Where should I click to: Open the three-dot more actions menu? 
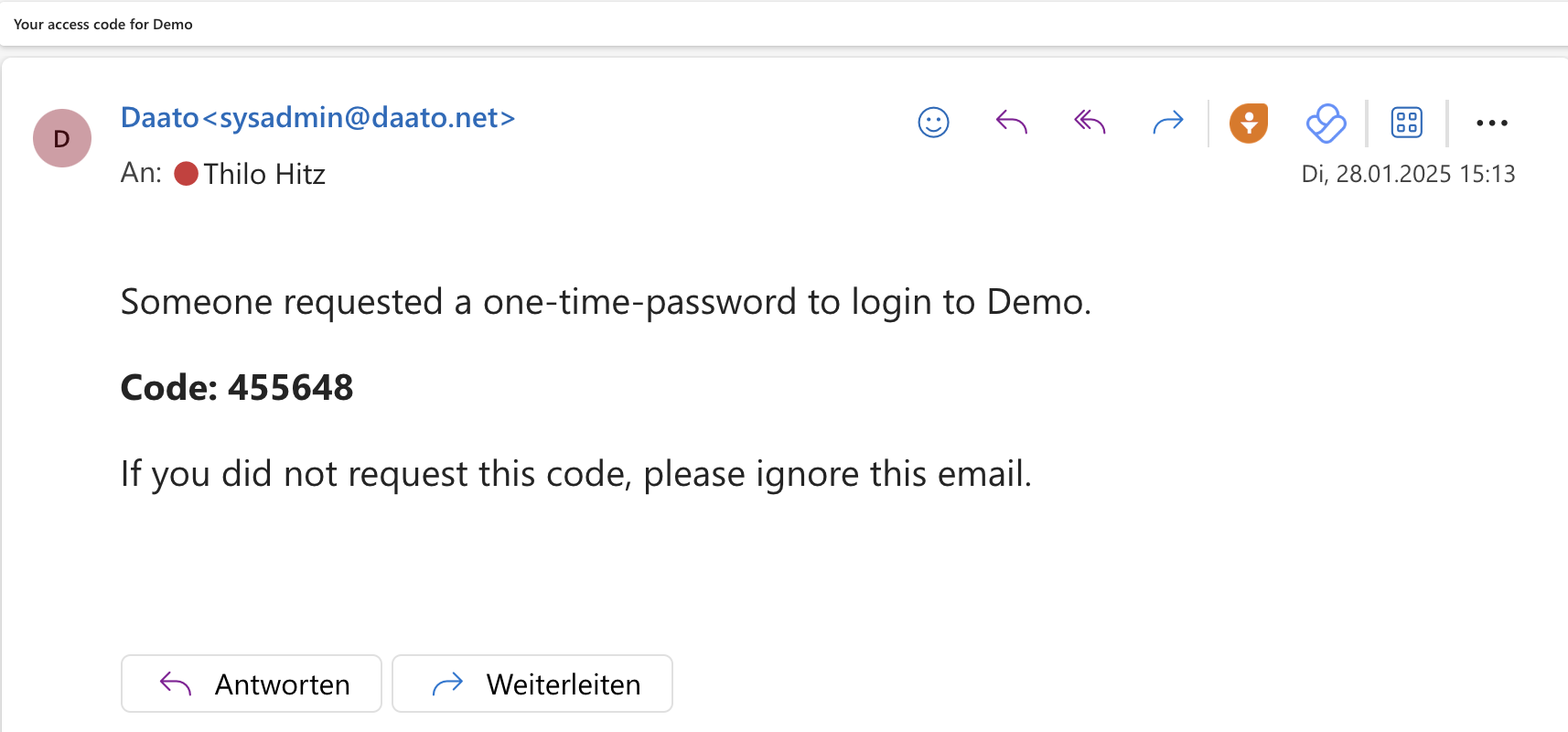[1491, 123]
